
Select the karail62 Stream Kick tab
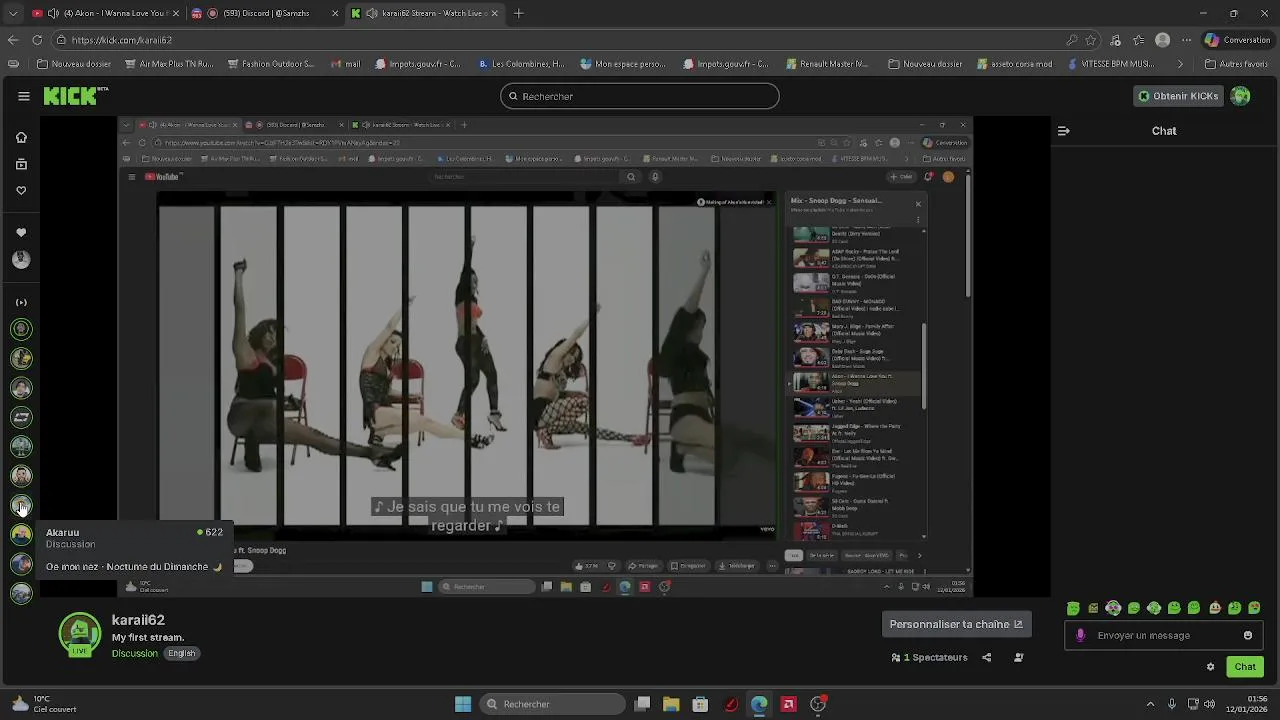(425, 13)
